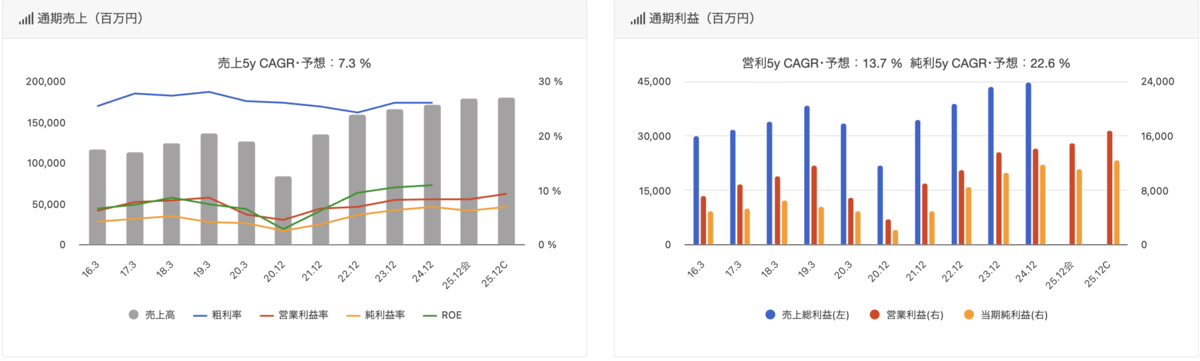Viewport: 1200px width, 361px height.
Task: Click gray 25.12C consensus sales bar
Action: tap(506, 171)
